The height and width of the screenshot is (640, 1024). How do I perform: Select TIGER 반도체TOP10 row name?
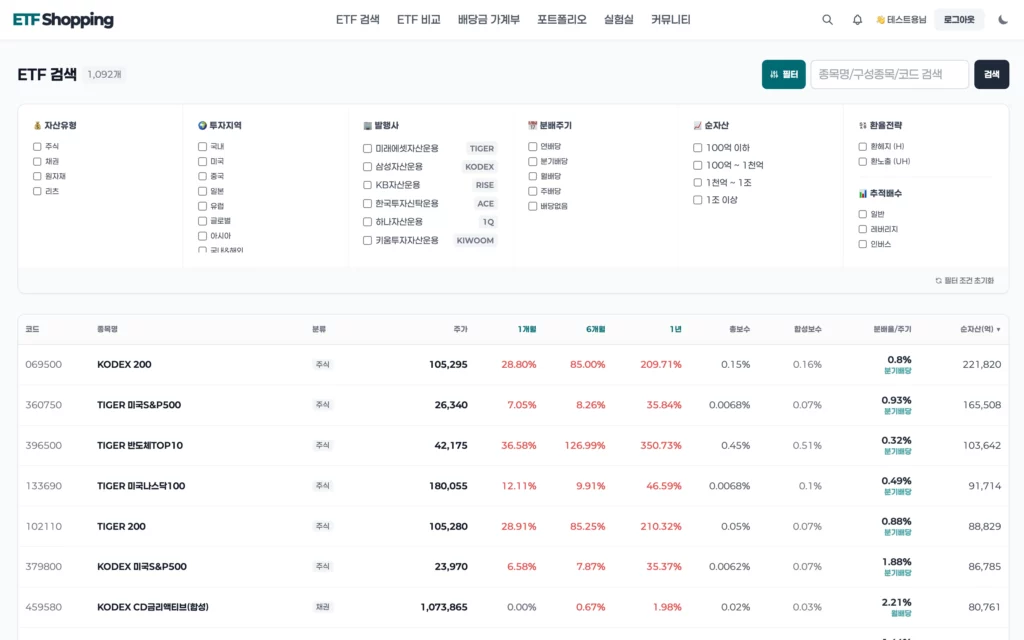point(140,445)
